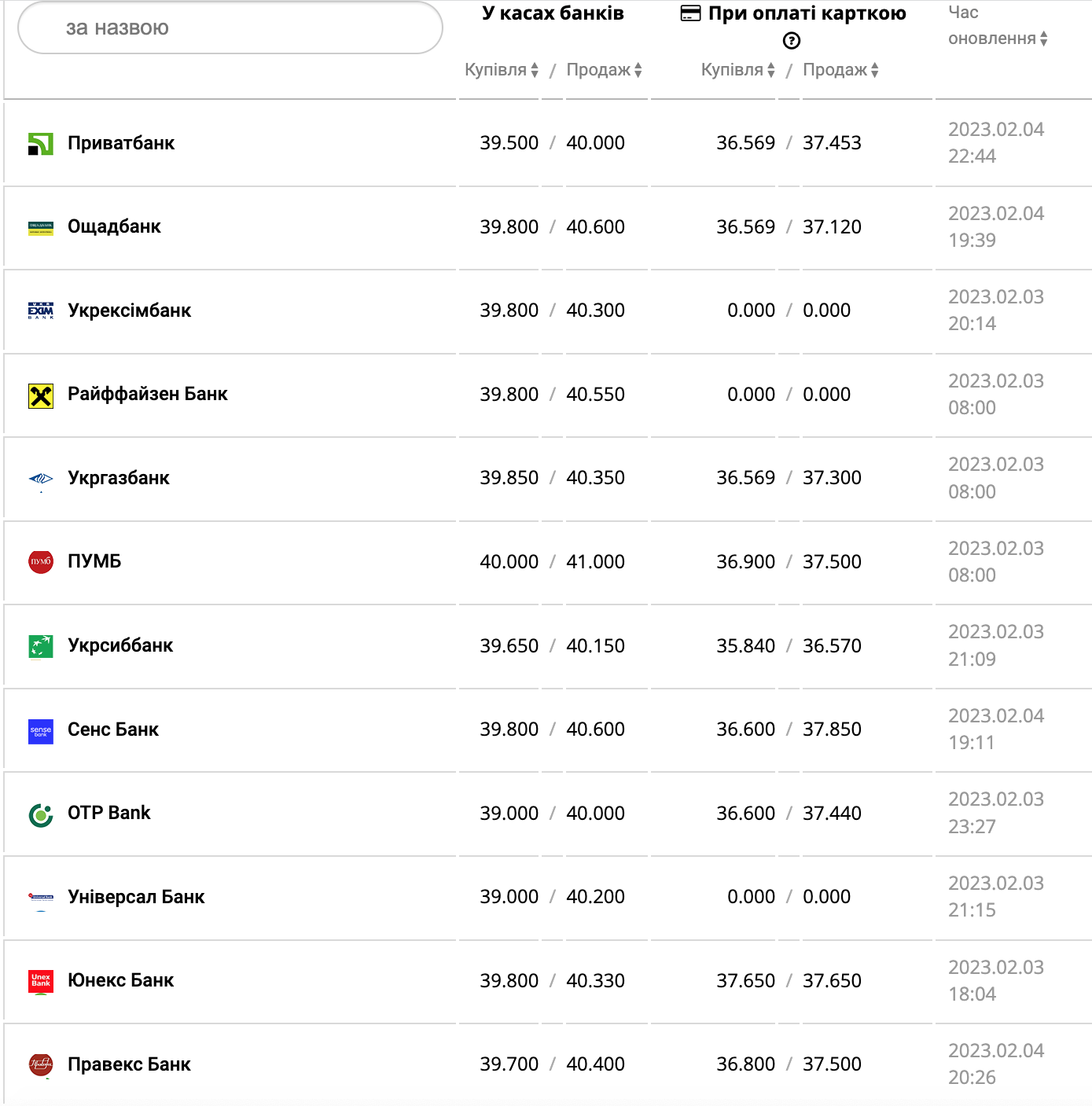Sort by card payment Продаж column

(840, 70)
